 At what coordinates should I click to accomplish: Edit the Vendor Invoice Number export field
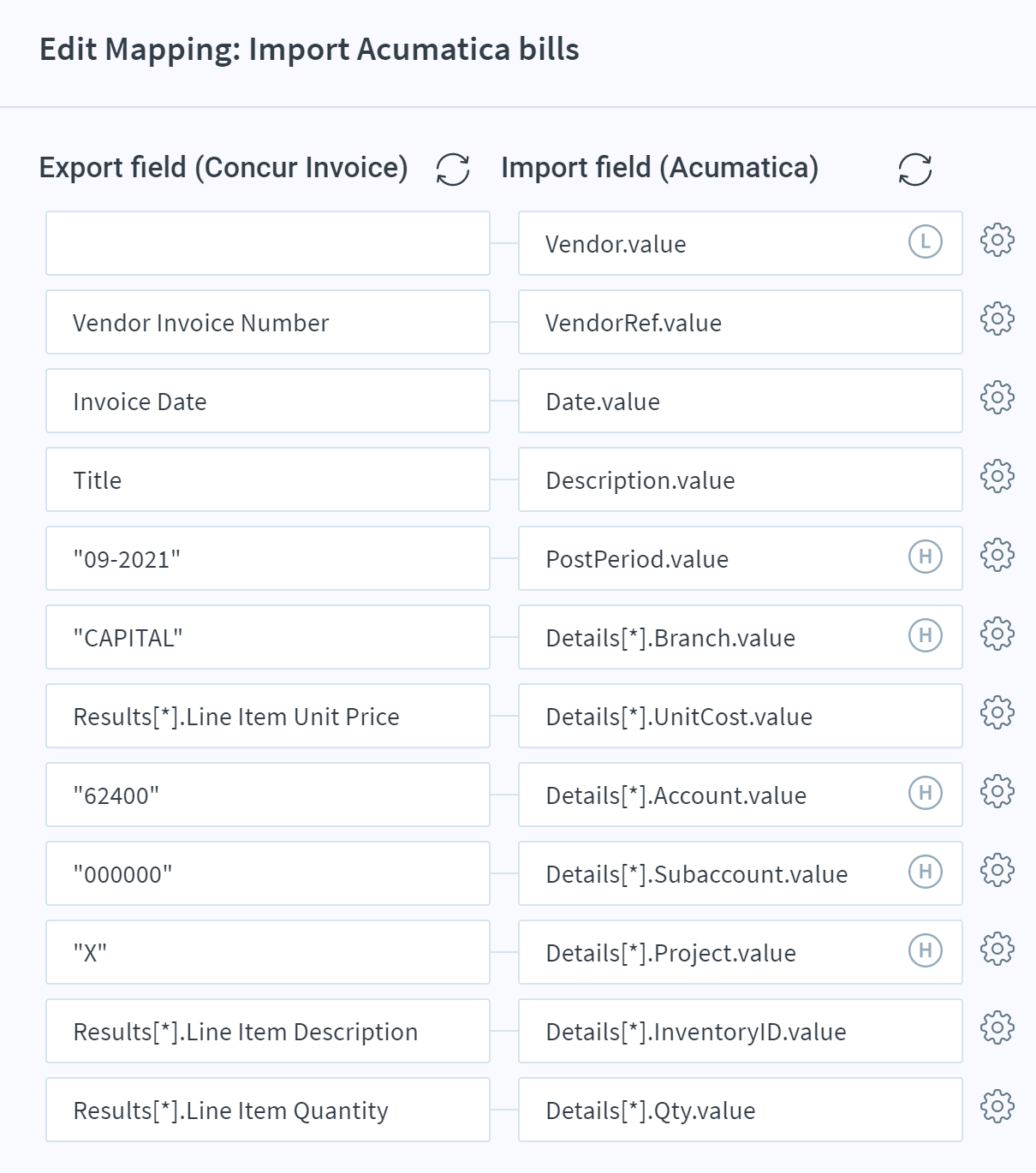[x=268, y=322]
